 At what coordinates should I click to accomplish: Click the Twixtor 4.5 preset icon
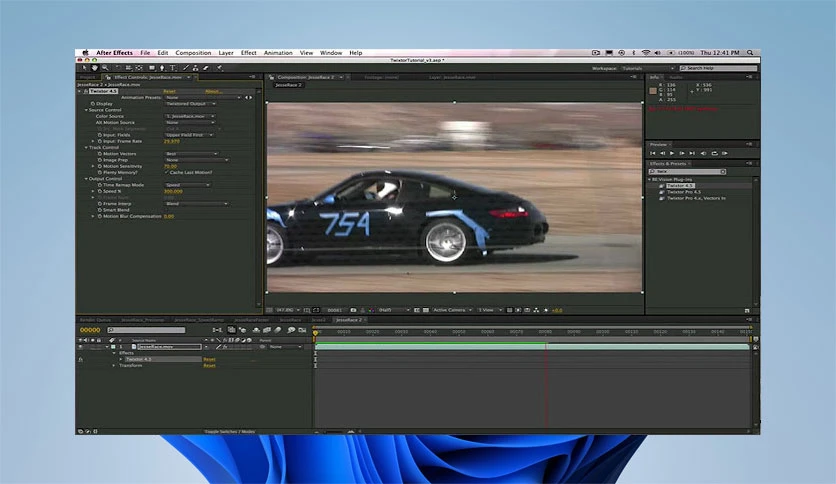(x=662, y=186)
